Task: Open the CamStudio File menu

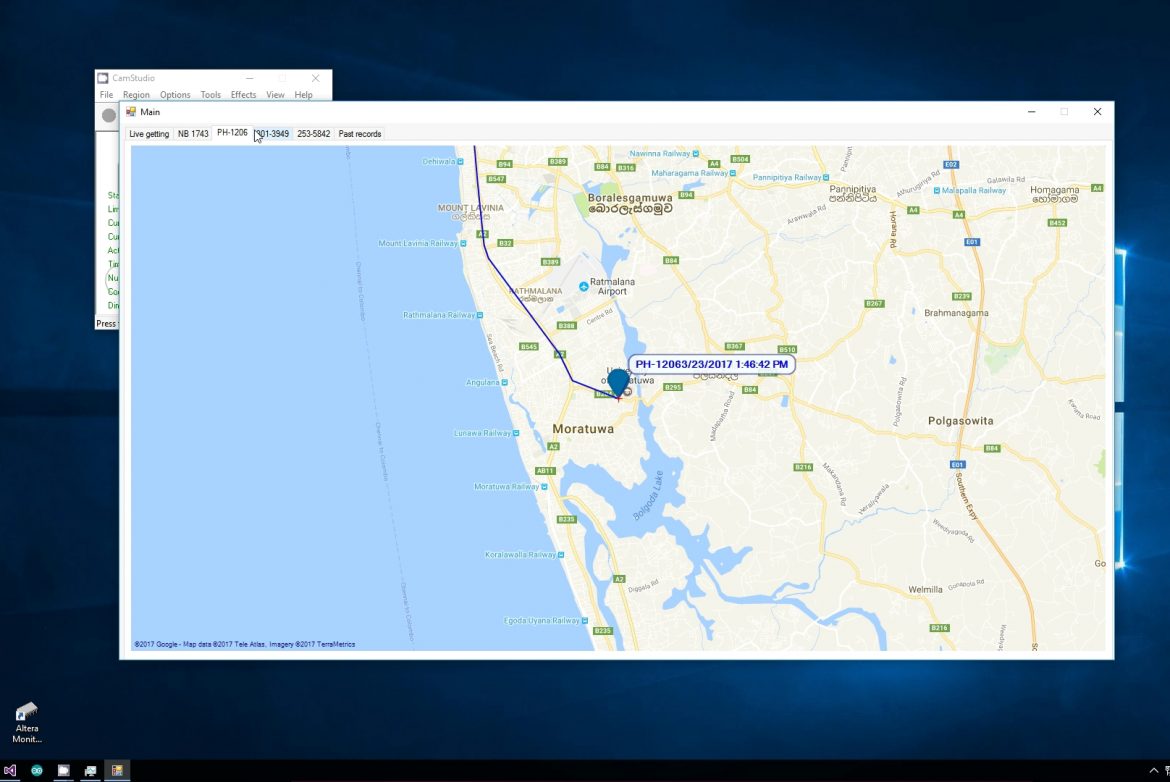Action: [106, 95]
